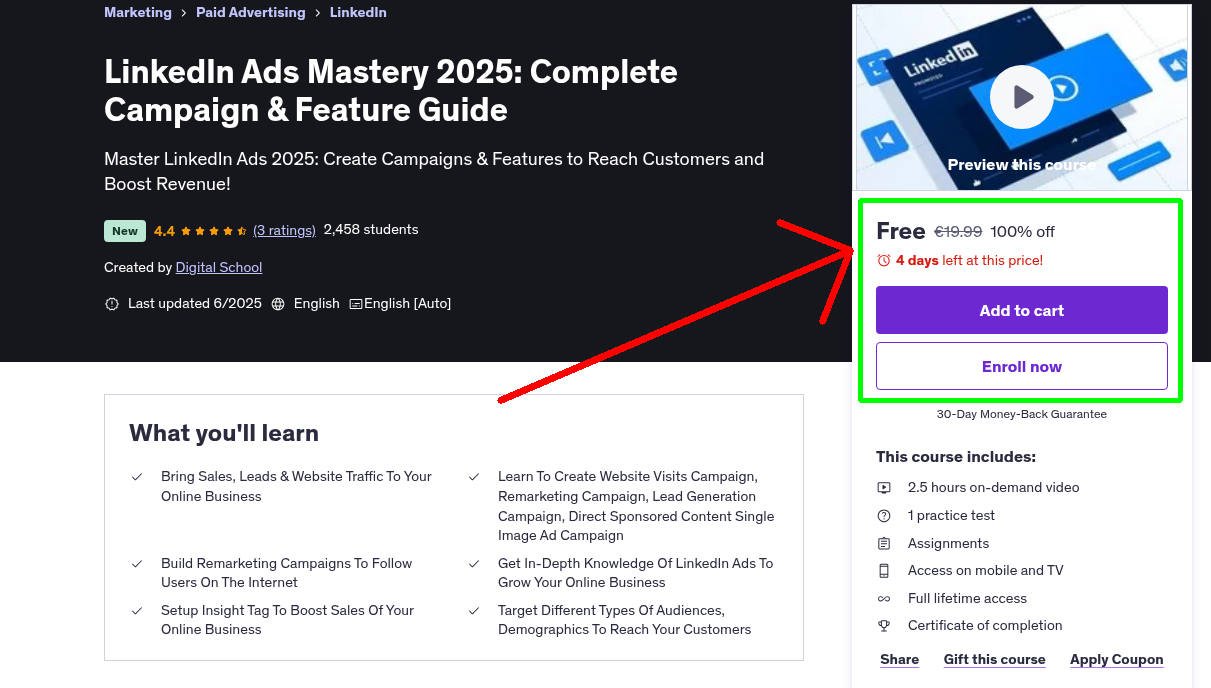Click the 2.5 hours on-demand video text

click(x=994, y=488)
